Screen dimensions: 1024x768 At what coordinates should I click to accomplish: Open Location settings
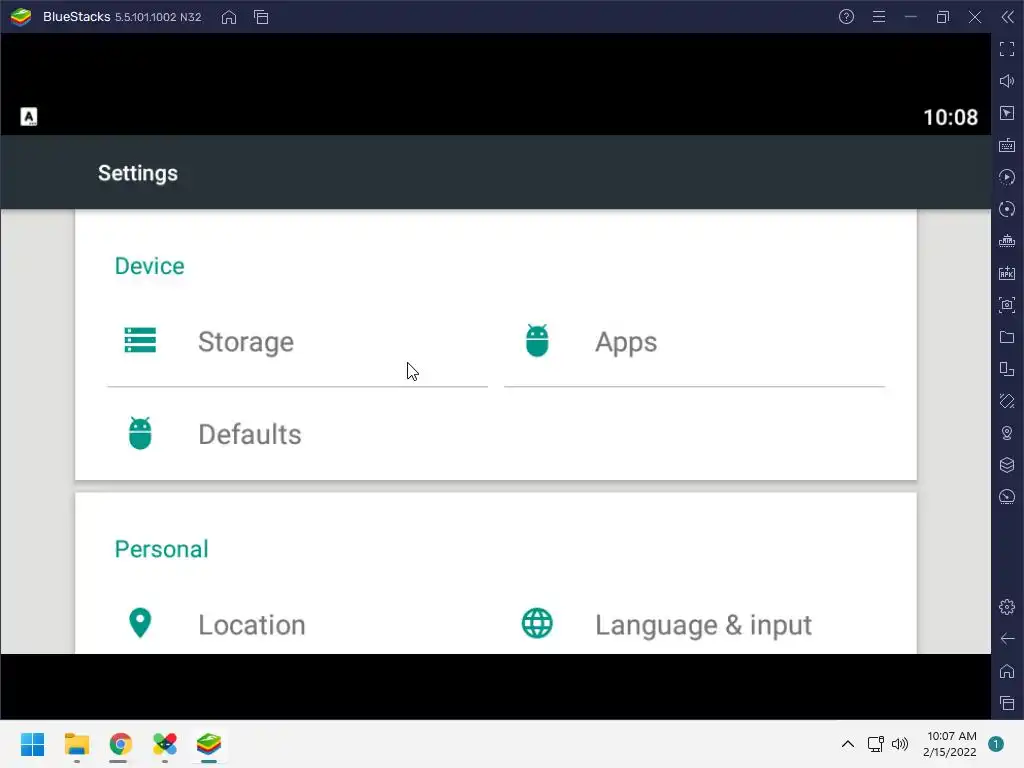[x=297, y=624]
